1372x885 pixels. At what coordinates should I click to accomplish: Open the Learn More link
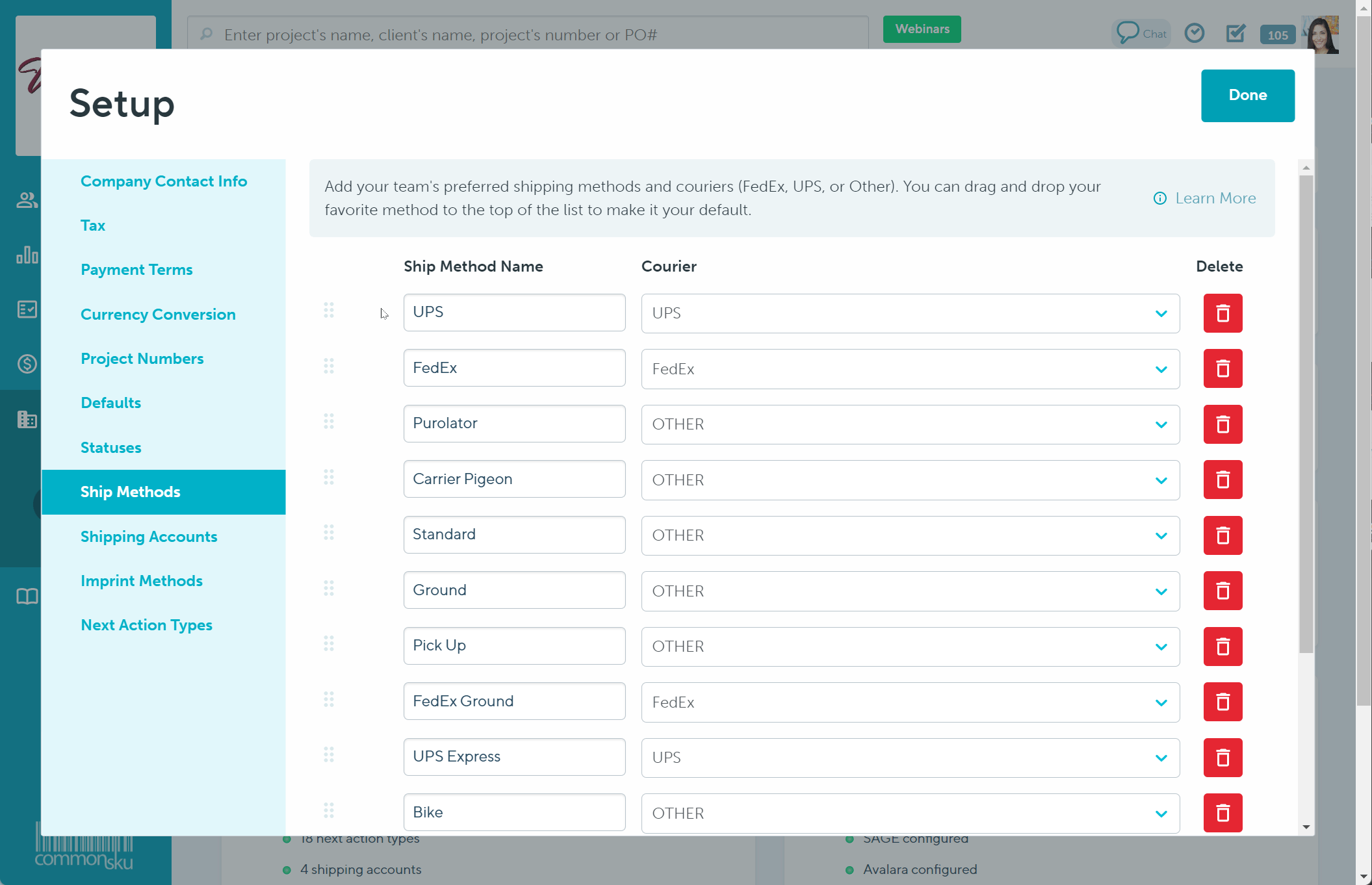1215,198
